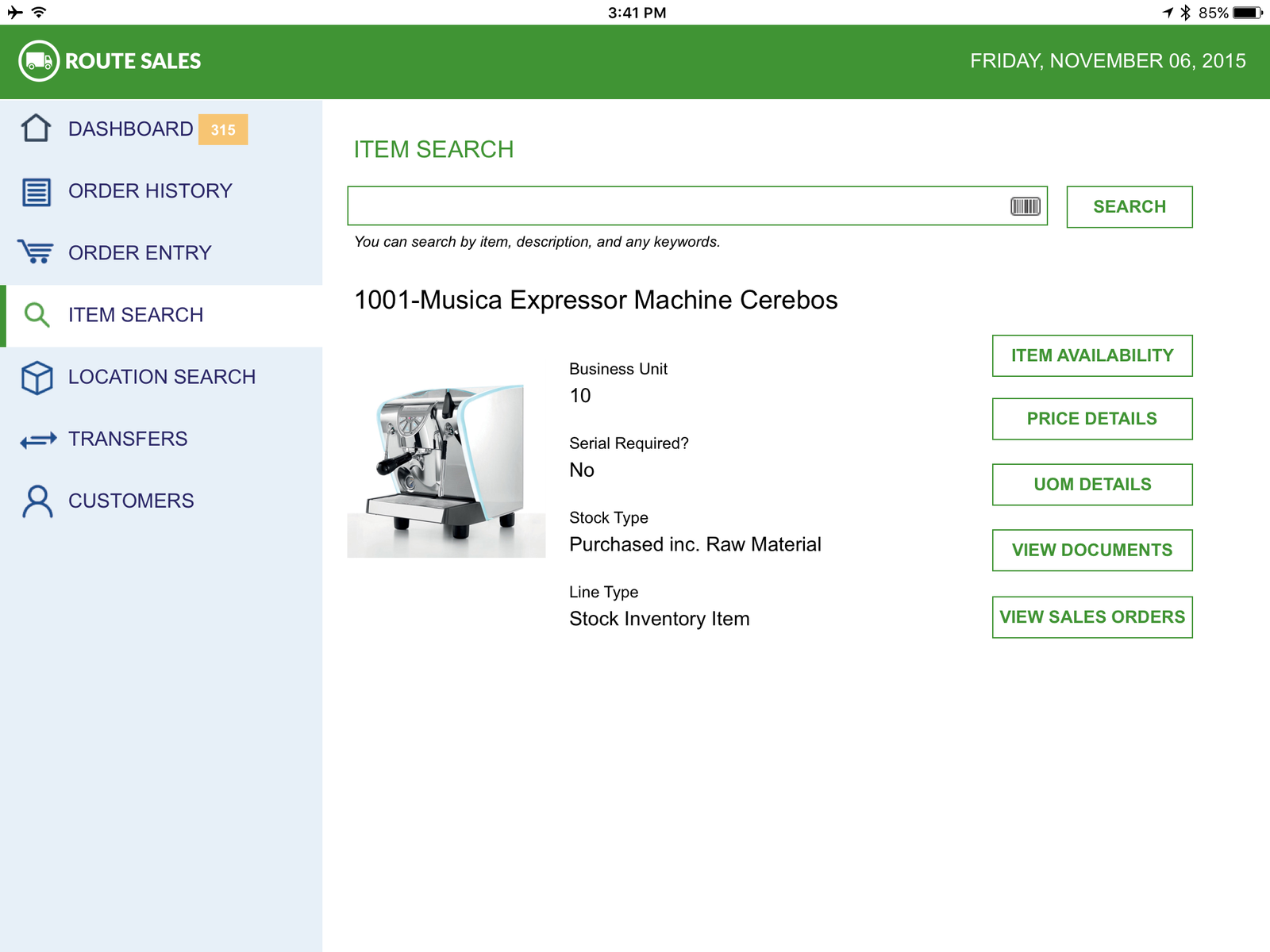Click the Business Unit value 10
The width and height of the screenshot is (1270, 952).
pyautogui.click(x=580, y=396)
